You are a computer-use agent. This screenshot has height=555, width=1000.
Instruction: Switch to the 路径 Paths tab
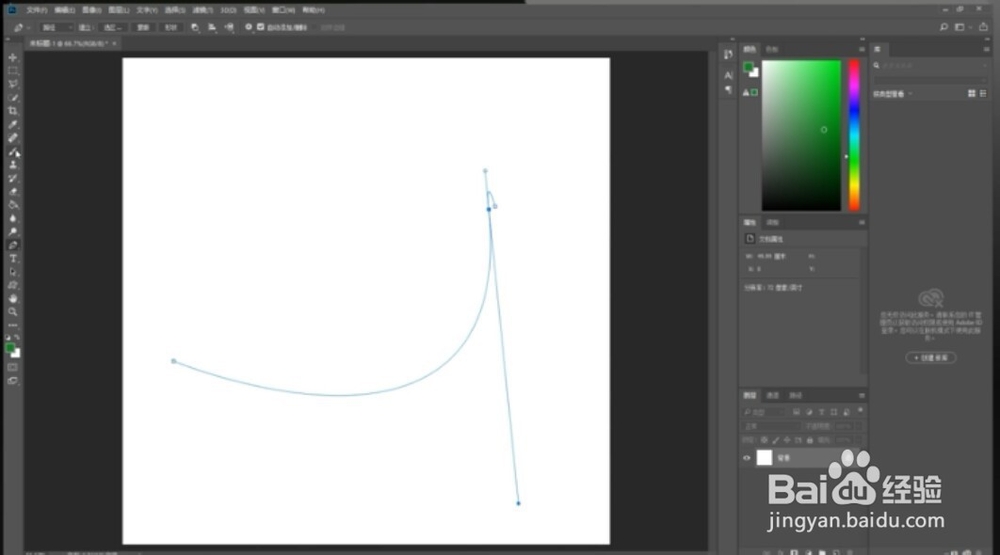click(795, 396)
